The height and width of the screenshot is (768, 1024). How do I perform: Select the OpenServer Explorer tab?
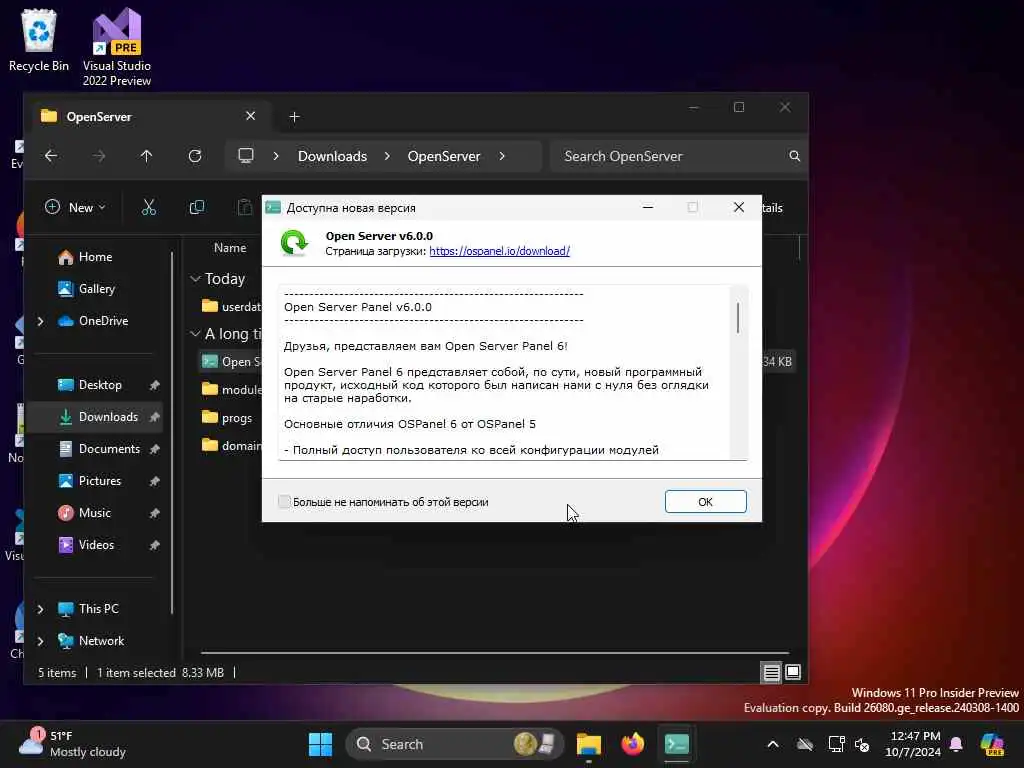click(x=150, y=117)
